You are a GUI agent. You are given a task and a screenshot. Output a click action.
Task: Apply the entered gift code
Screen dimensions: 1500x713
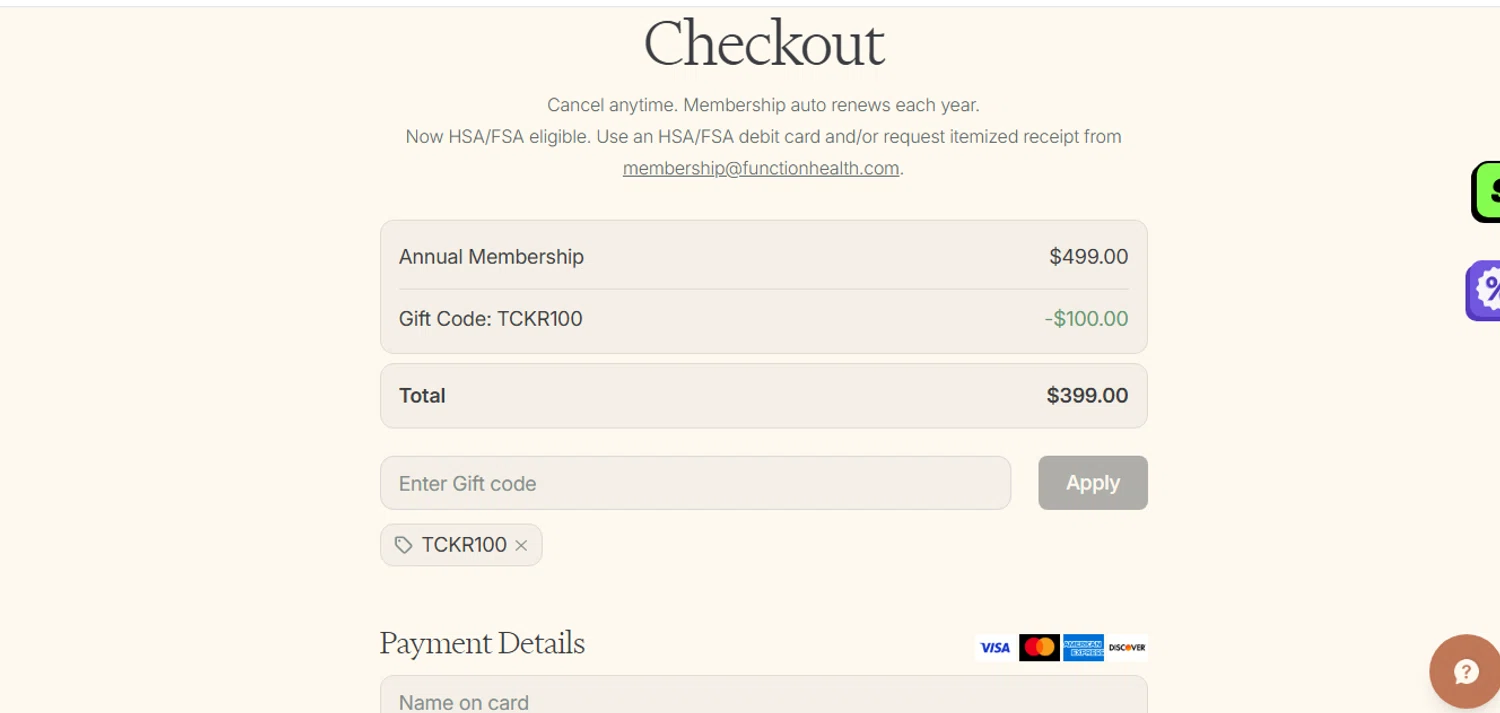pyautogui.click(x=1093, y=483)
